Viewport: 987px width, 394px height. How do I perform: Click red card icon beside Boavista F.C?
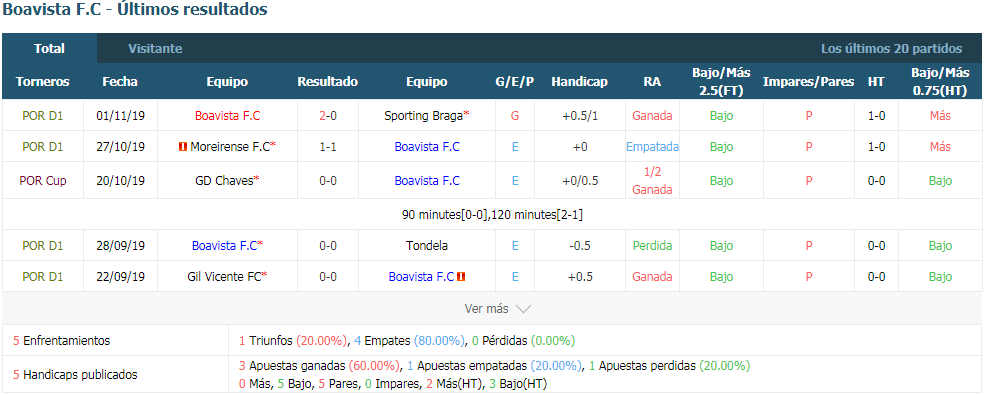(x=461, y=276)
